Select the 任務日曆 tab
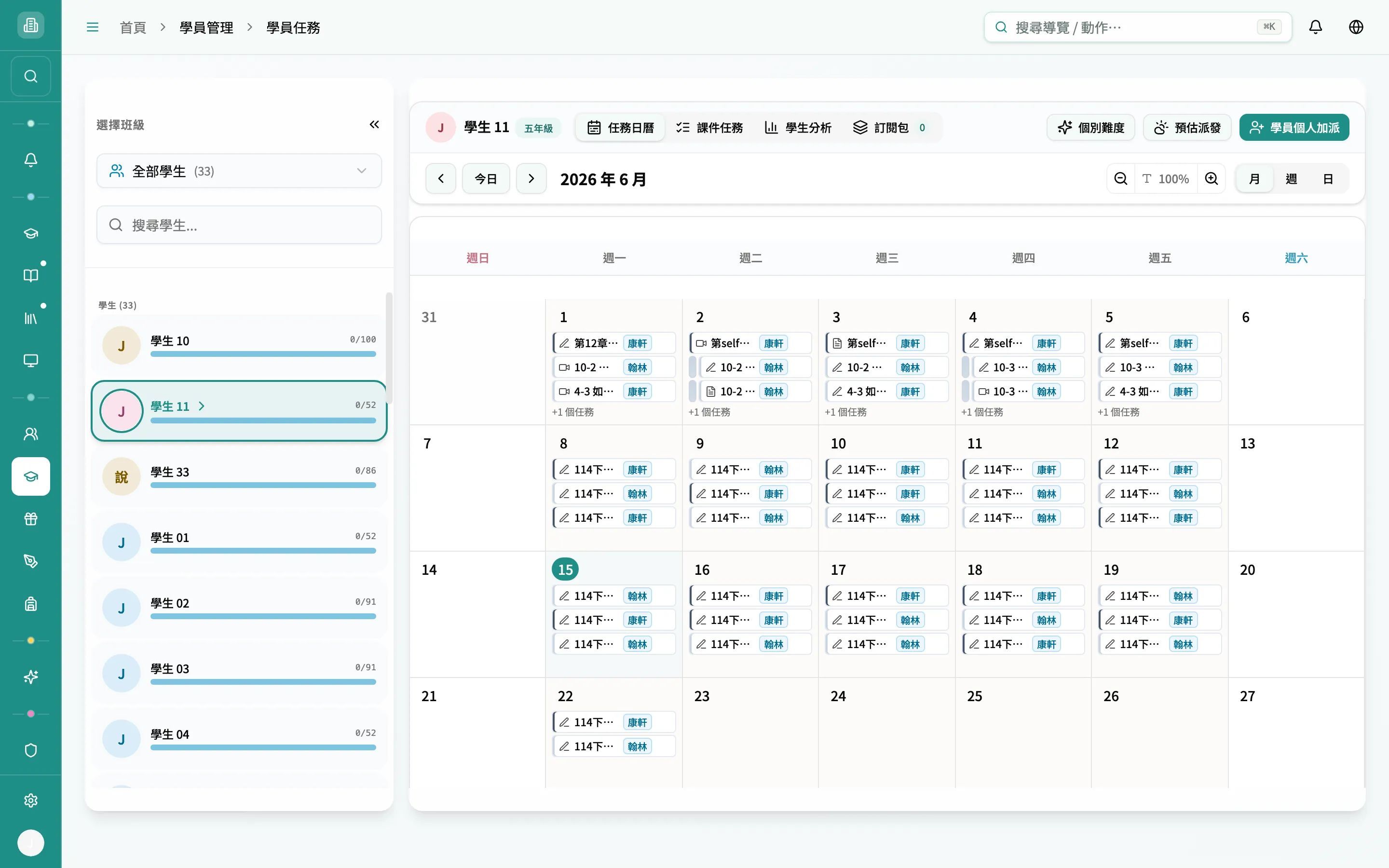 pos(620,127)
